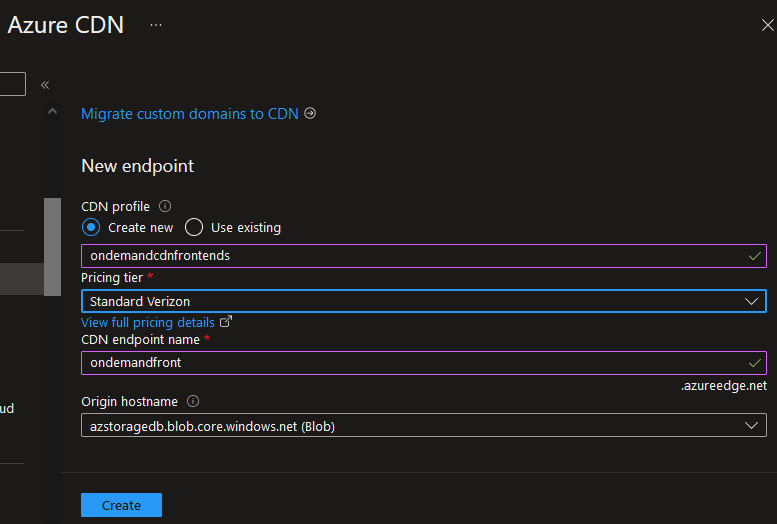Open the Pricing tier dropdown
777x524 pixels.
pyautogui.click(x=424, y=301)
